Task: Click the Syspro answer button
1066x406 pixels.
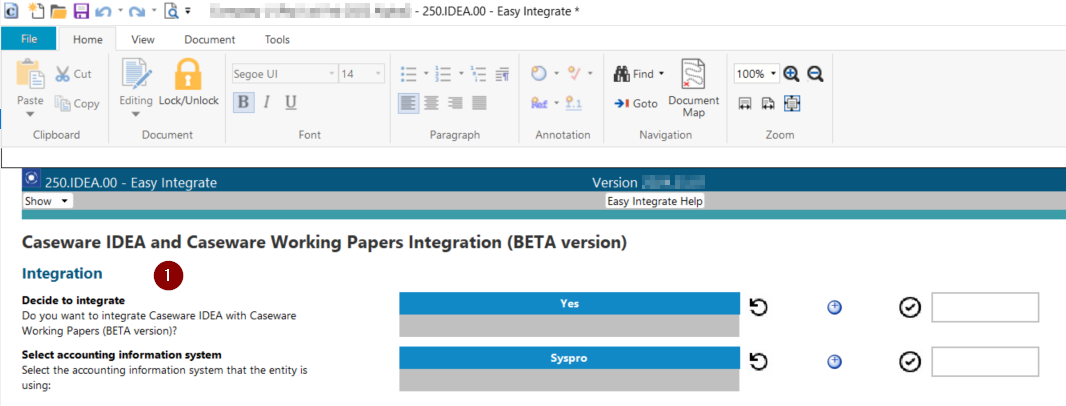Action: click(568, 357)
